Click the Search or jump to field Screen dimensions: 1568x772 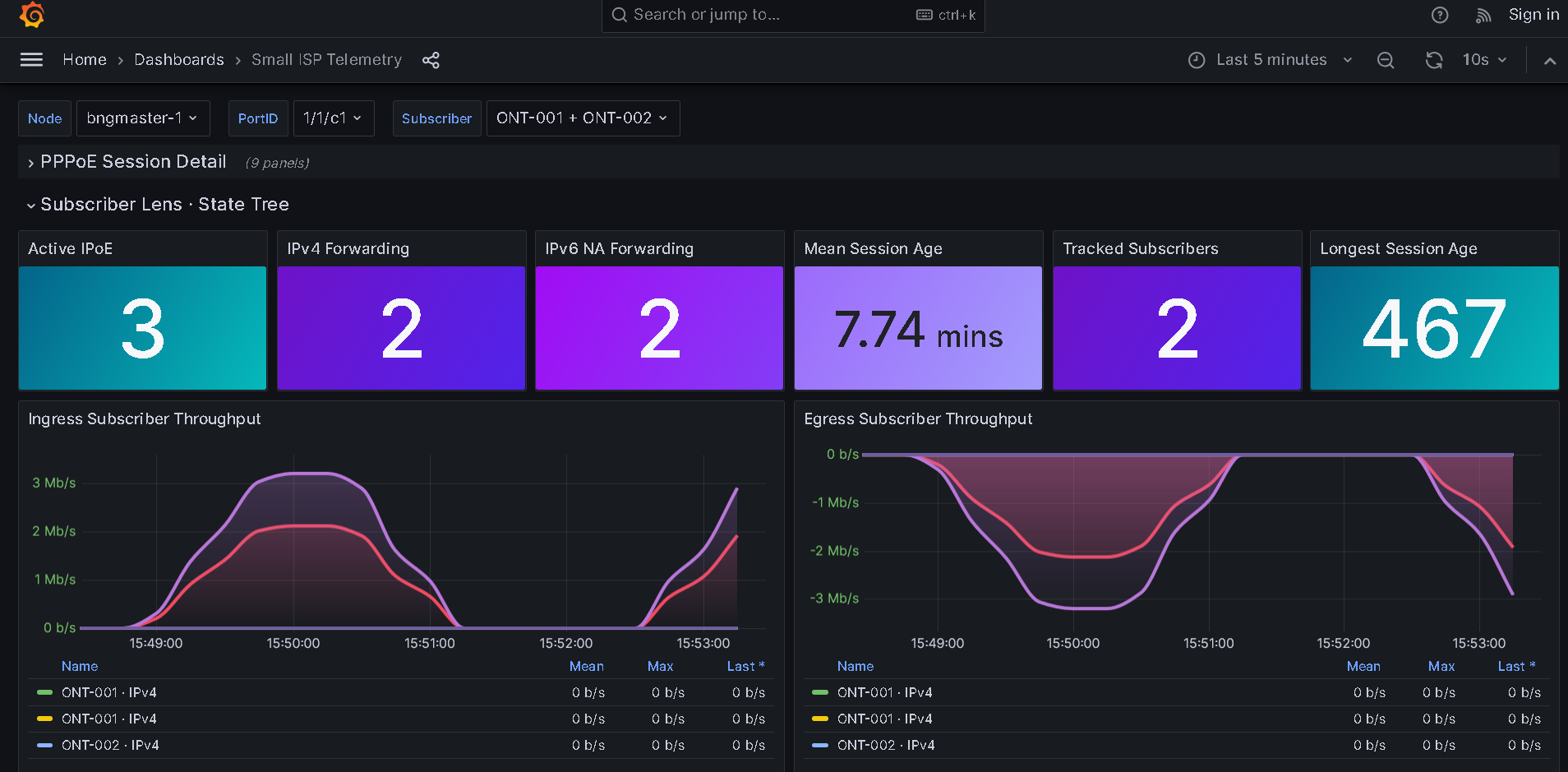tap(793, 15)
